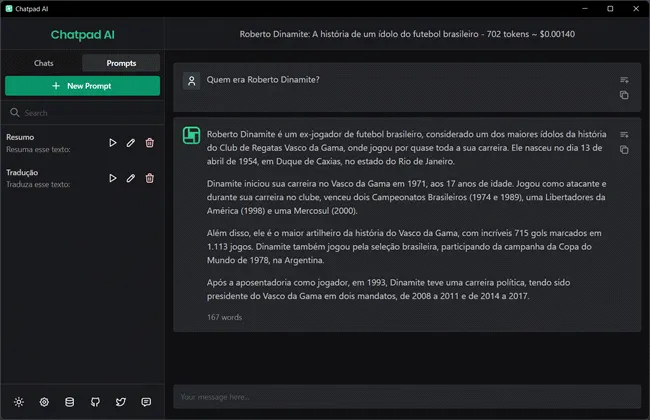The image size is (650, 420).
Task: Click the 'Your message here...' input box
Action: [407, 397]
